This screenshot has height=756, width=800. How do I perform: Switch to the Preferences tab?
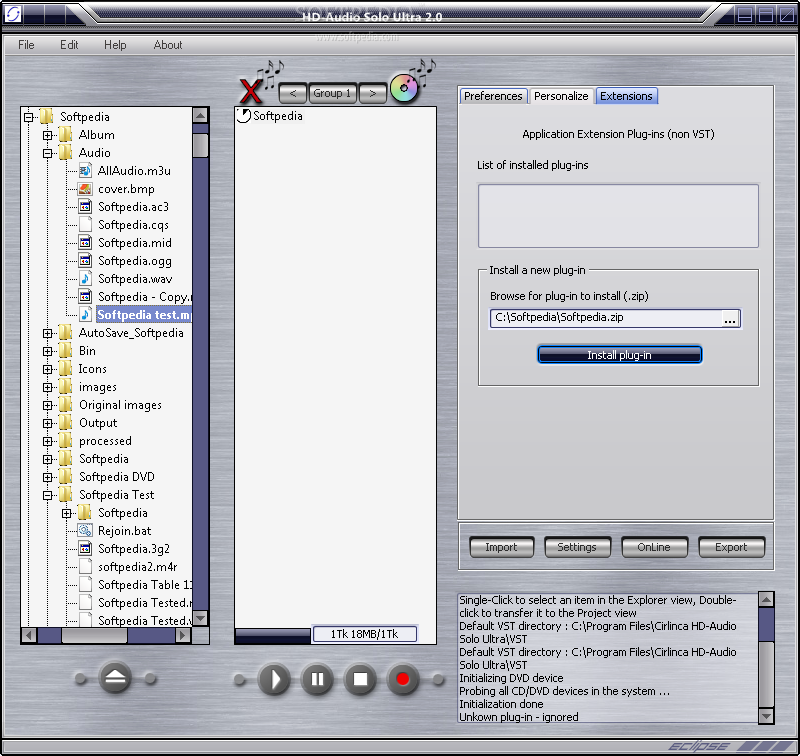coord(493,96)
